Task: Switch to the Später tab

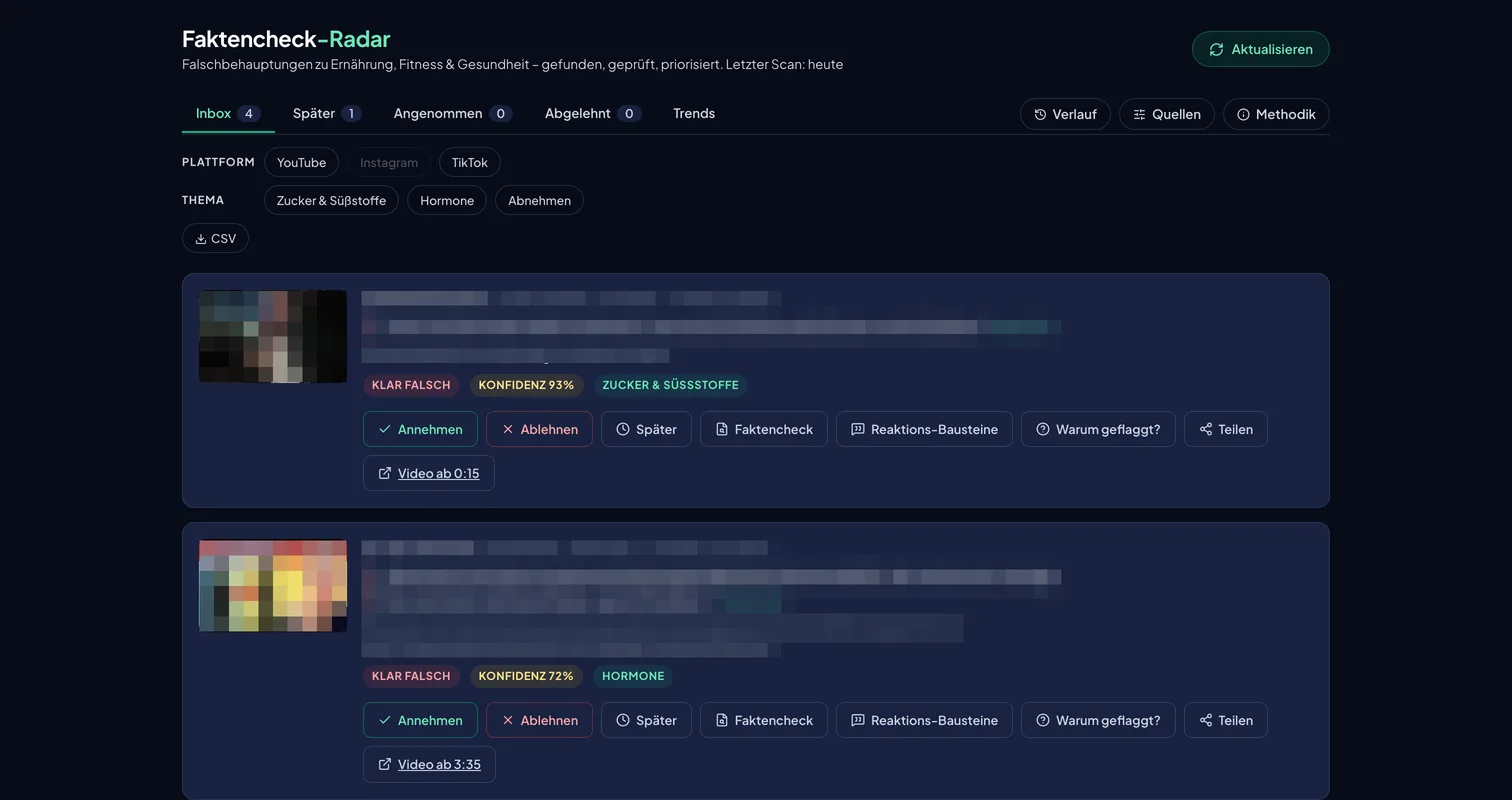Action: click(327, 113)
